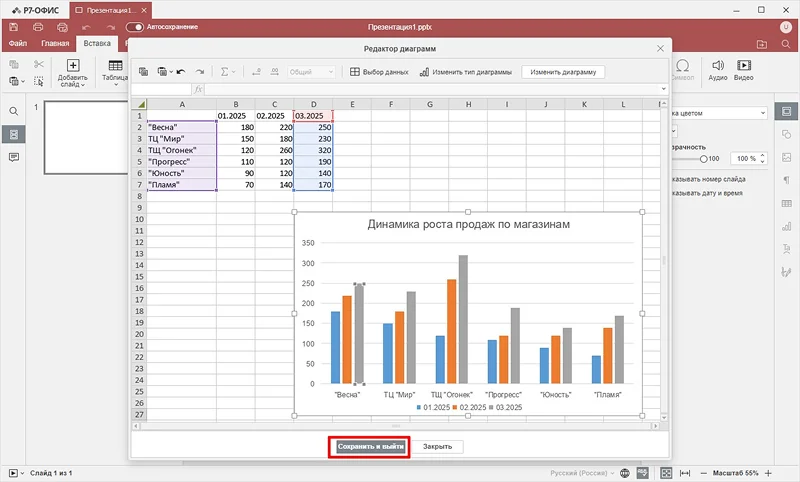Click the Open file location icon
The image size is (800, 482).
pos(762,44)
